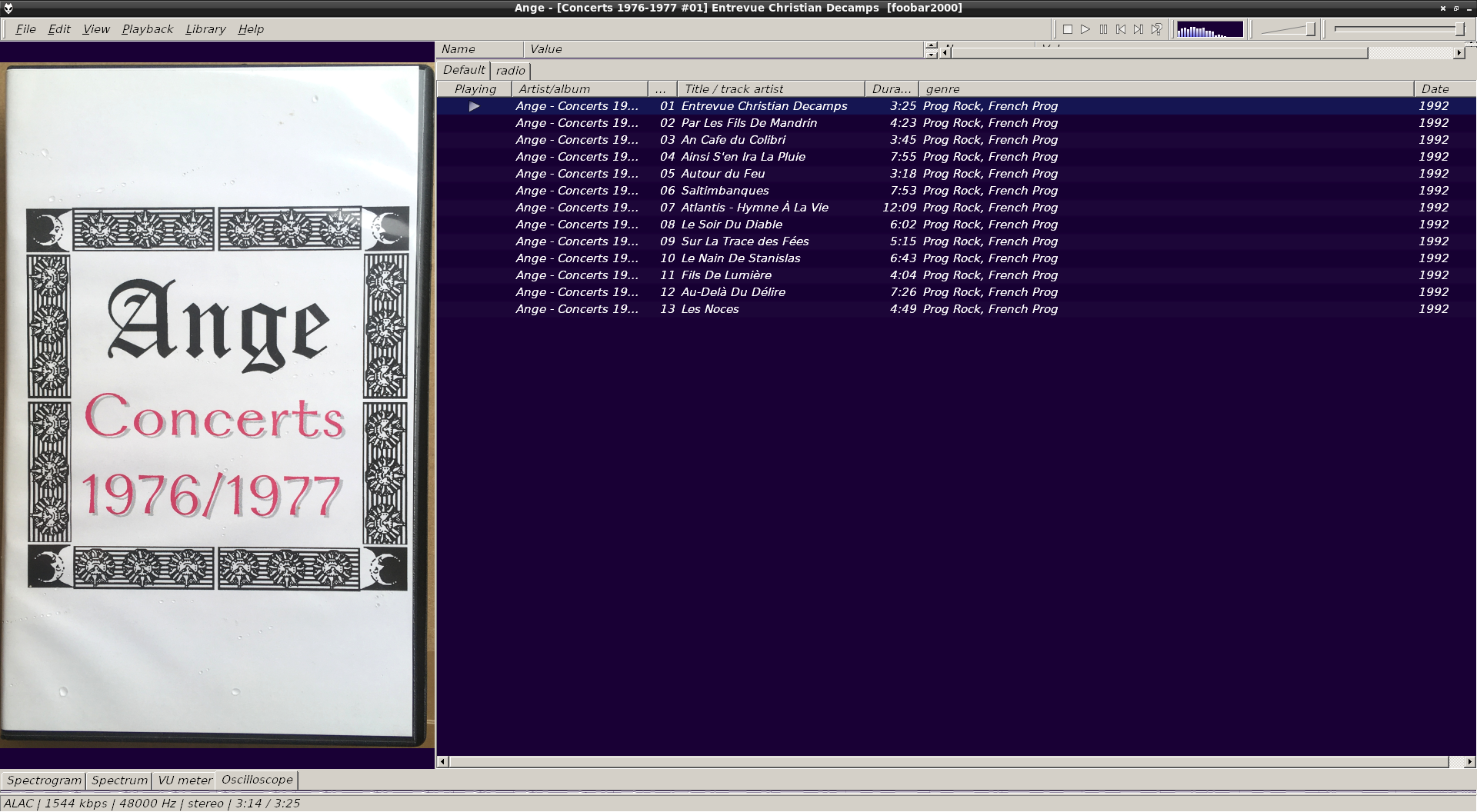
Task: Show the VU meter tab
Action: (x=185, y=780)
